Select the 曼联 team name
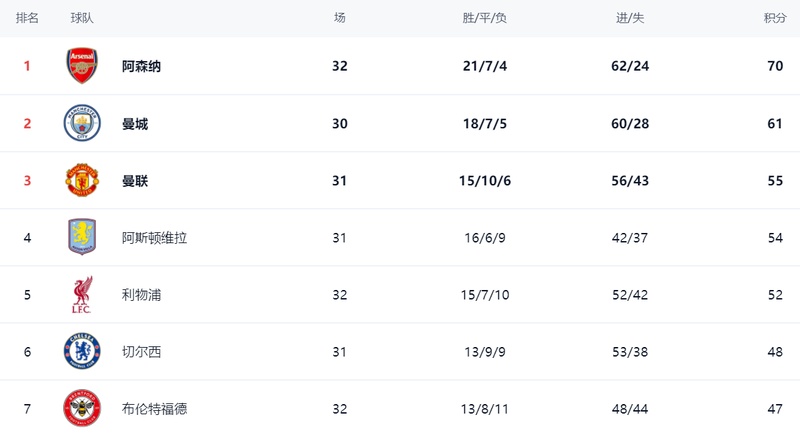800x436 pixels. 135,181
